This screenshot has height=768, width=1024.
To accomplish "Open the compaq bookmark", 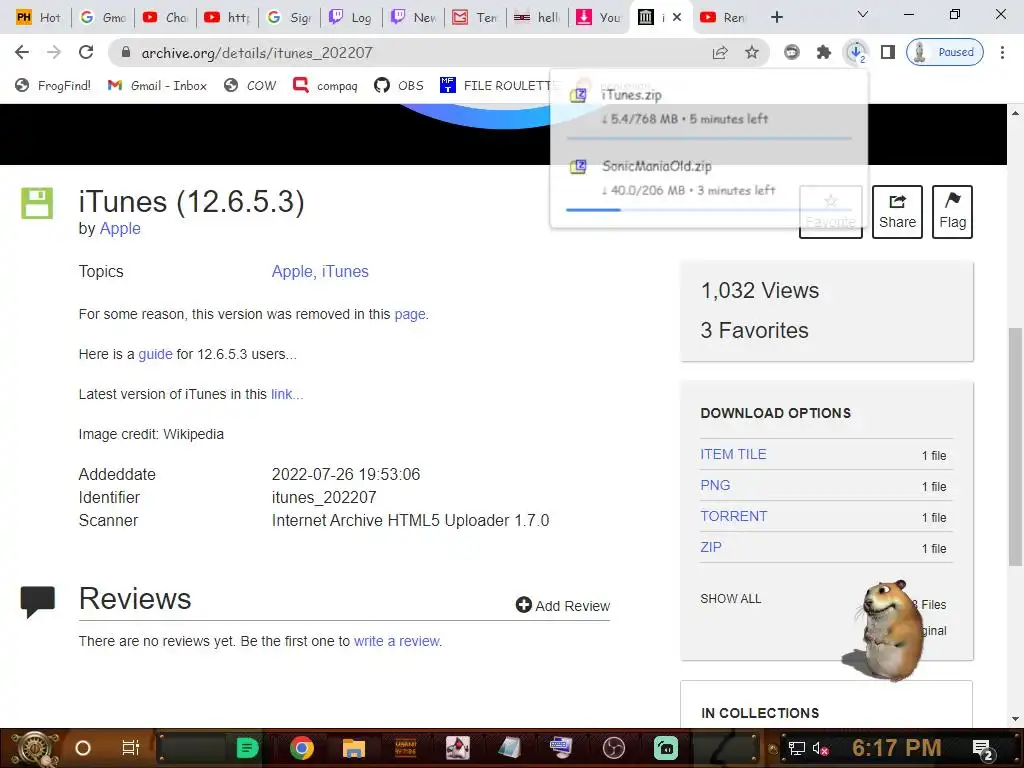I will point(325,86).
